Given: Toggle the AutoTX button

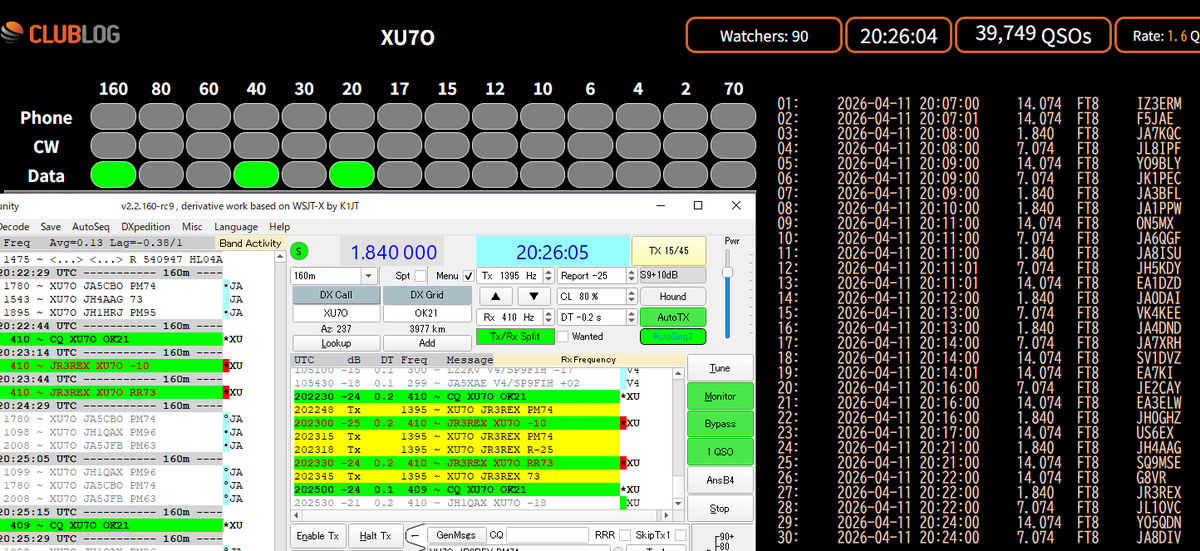Looking at the screenshot, I should point(673,316).
